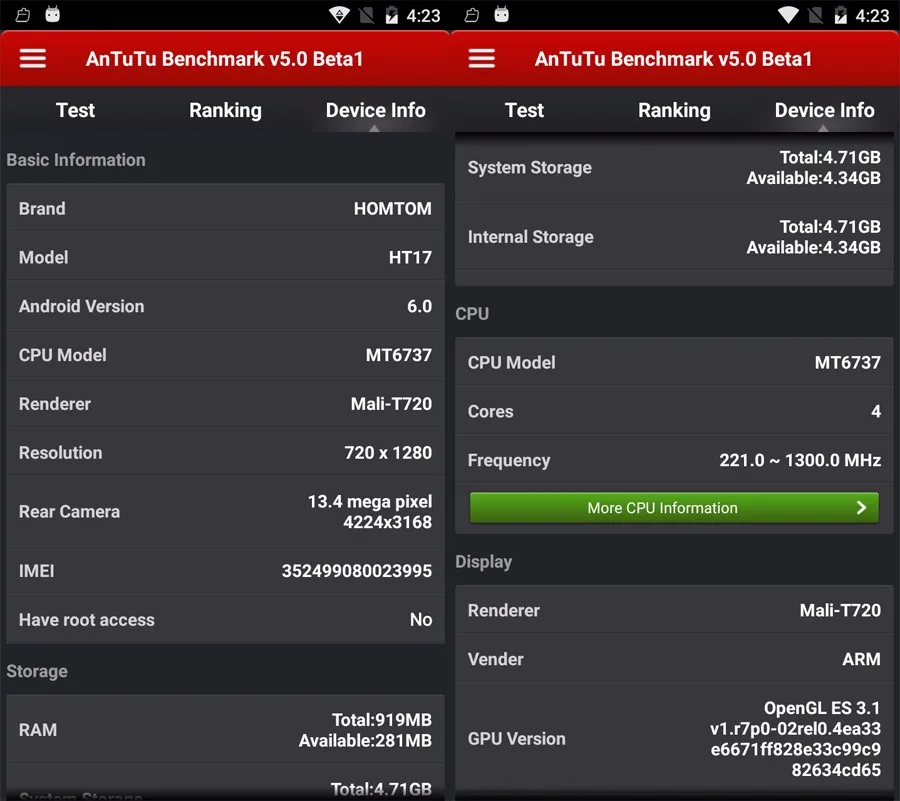900x801 pixels.
Task: Tap battery icon in right status bar
Action: [840, 15]
